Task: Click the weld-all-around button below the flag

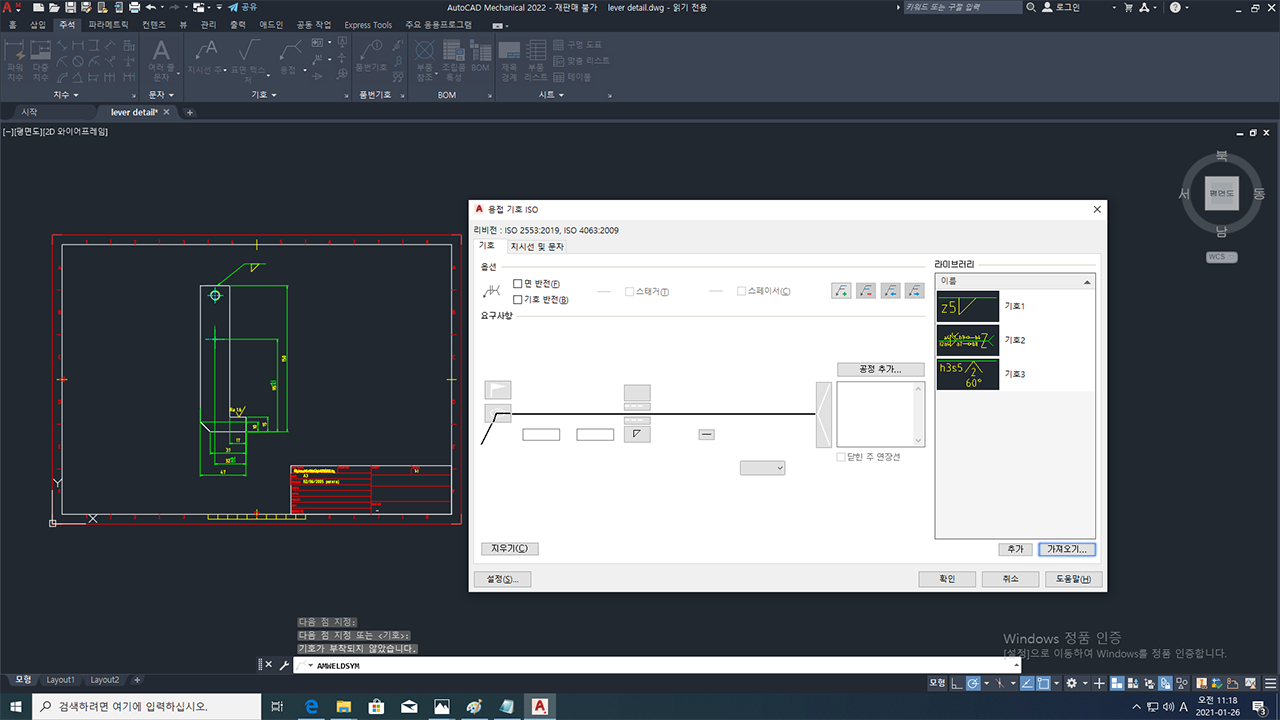Action: [x=498, y=413]
